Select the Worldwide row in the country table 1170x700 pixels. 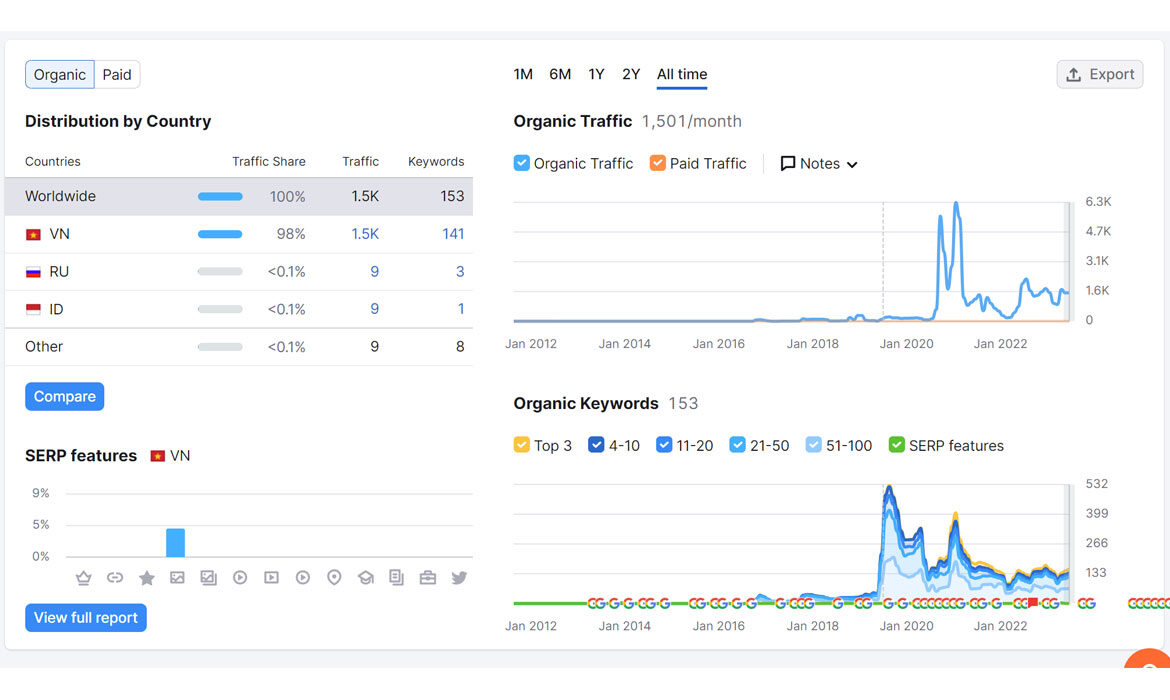coord(239,196)
